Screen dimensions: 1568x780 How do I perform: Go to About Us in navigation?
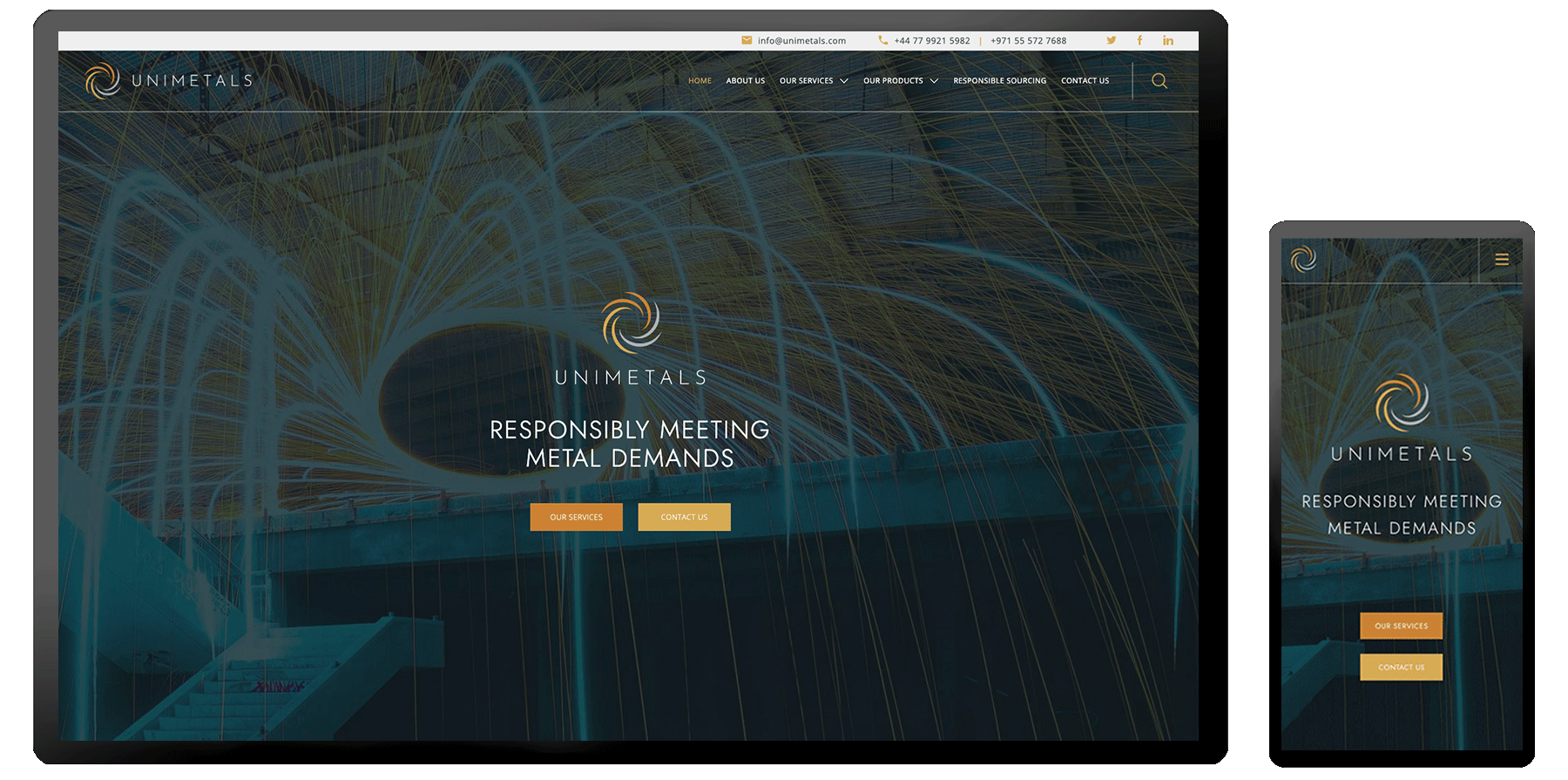point(745,81)
